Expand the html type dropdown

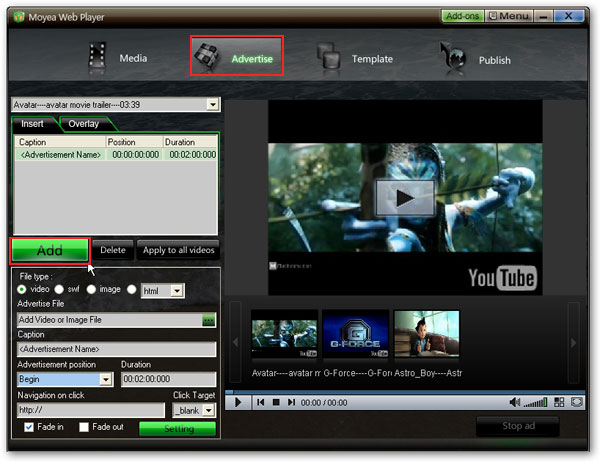pyautogui.click(x=177, y=291)
